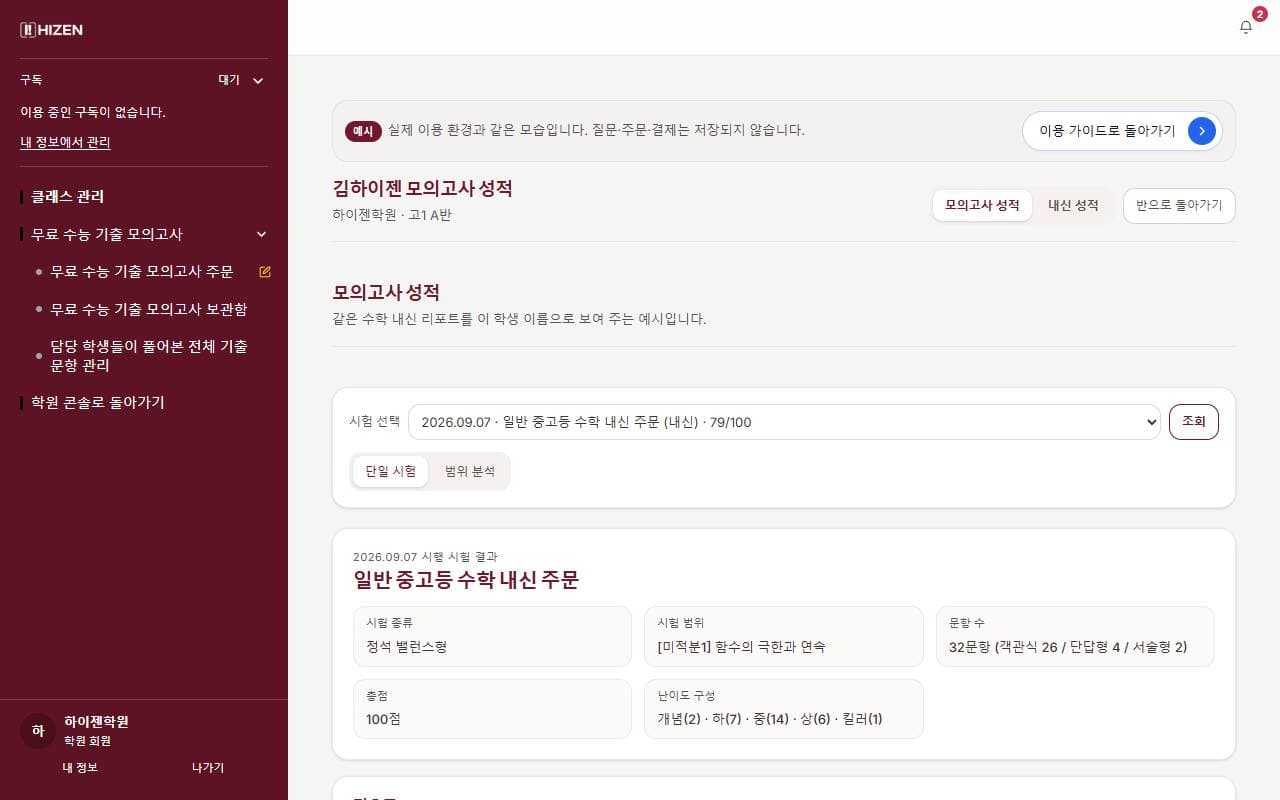Expand the 구독 대기 chevron
This screenshot has height=800, width=1280.
258,80
